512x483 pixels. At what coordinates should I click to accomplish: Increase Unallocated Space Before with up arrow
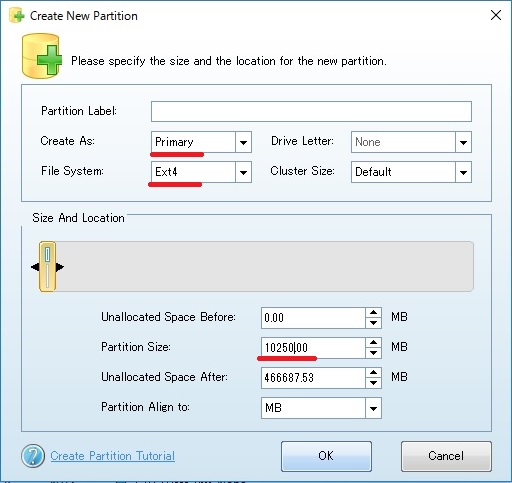[373, 313]
